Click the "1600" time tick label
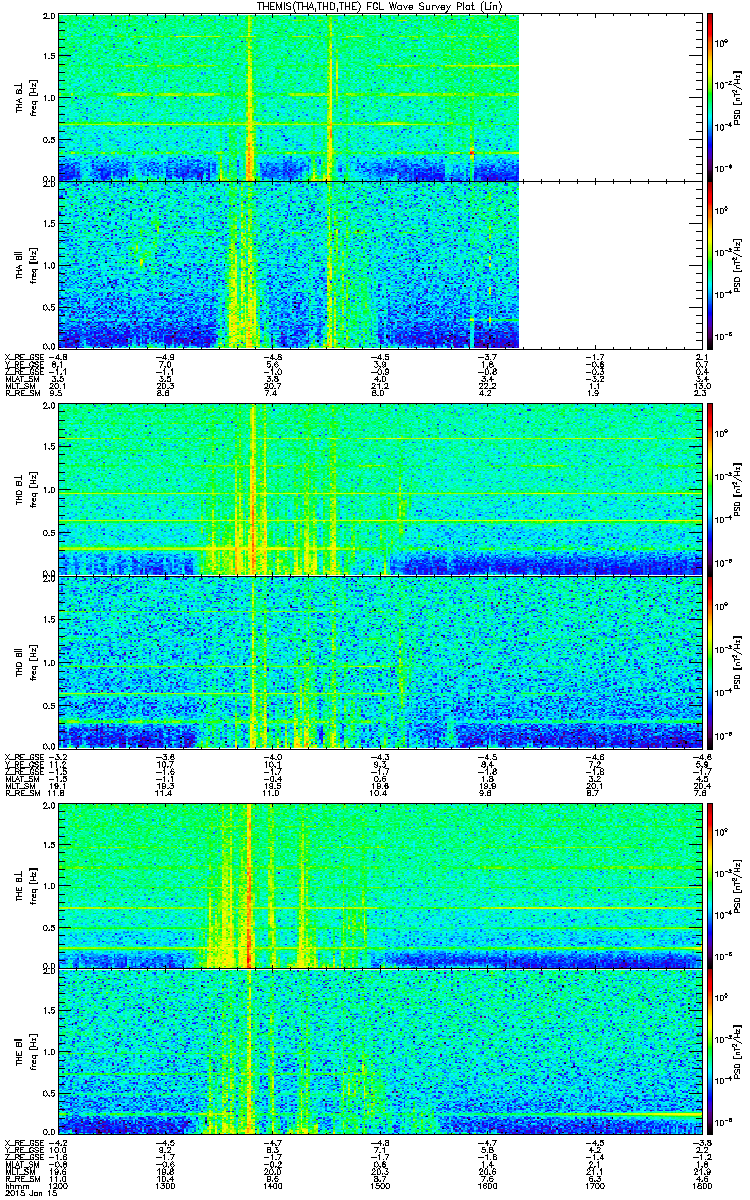This screenshot has width=750, height=1200. (x=487, y=1184)
